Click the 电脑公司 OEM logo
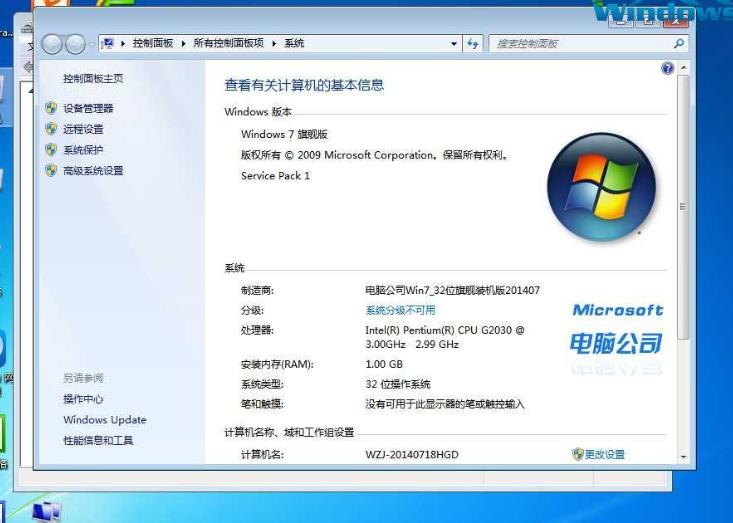 [x=617, y=344]
